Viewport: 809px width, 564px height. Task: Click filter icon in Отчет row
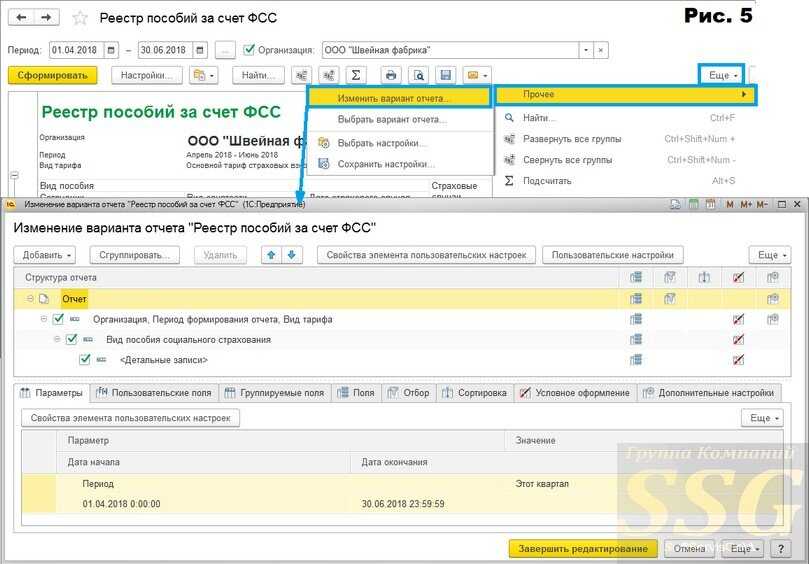670,299
